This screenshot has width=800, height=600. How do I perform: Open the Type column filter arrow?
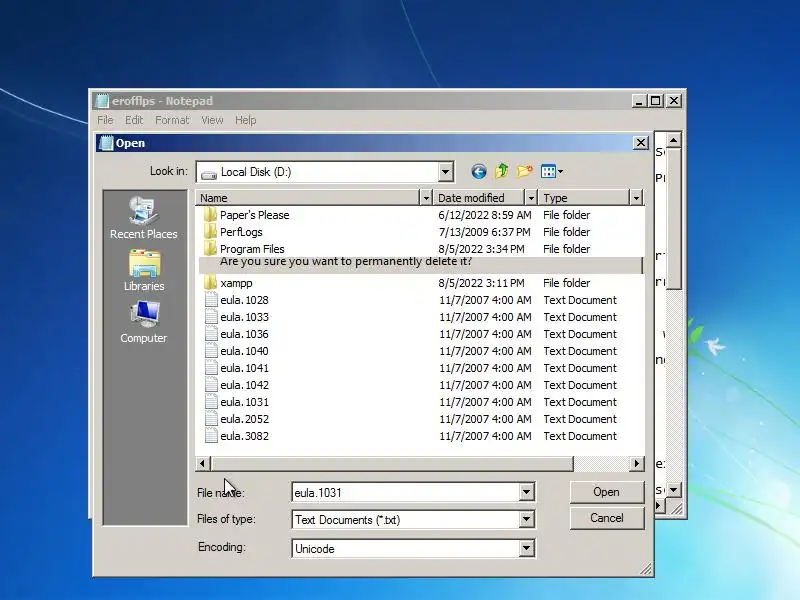[636, 197]
